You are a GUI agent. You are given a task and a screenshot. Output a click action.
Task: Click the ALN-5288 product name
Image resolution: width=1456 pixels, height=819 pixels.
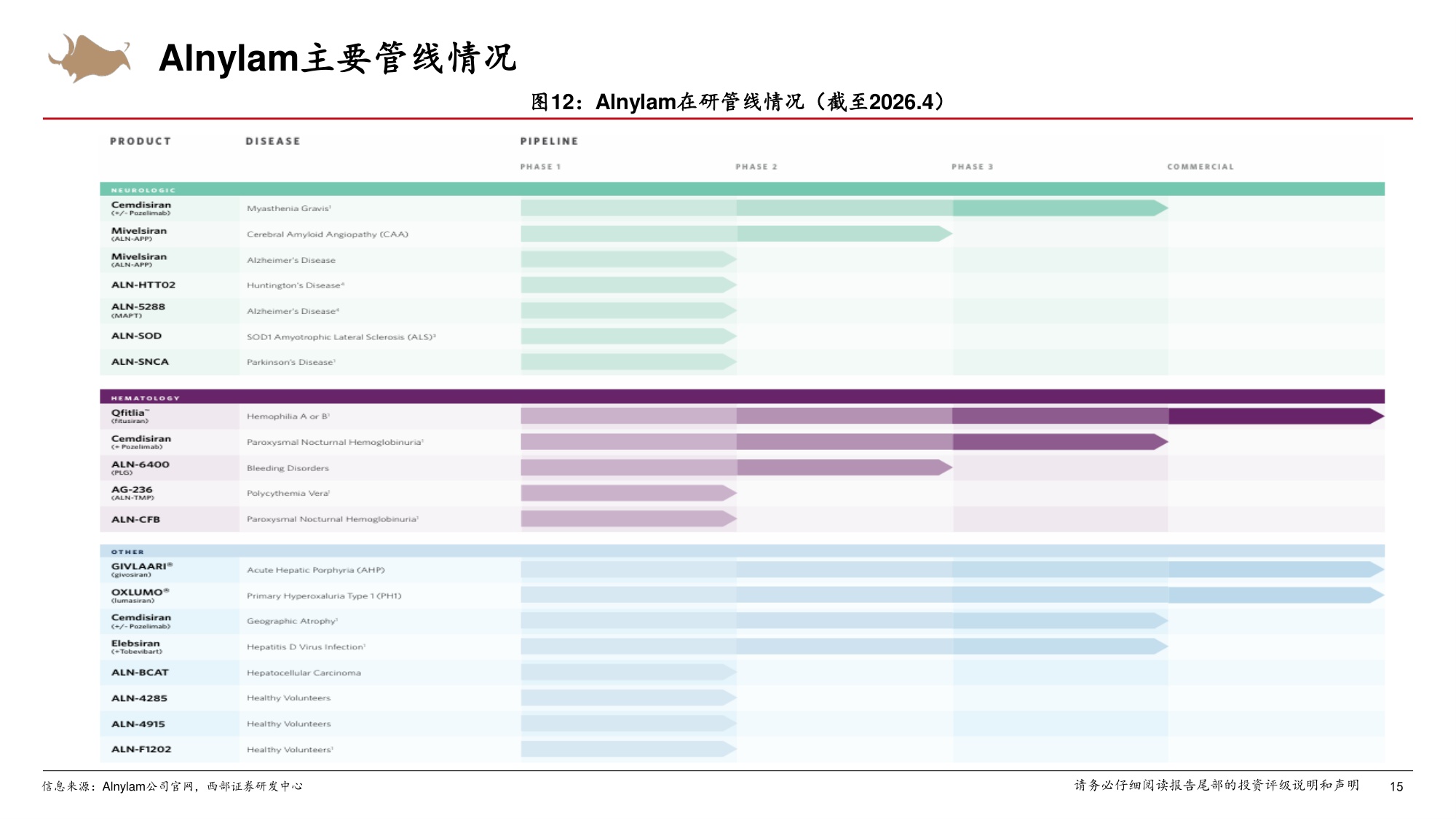point(138,306)
